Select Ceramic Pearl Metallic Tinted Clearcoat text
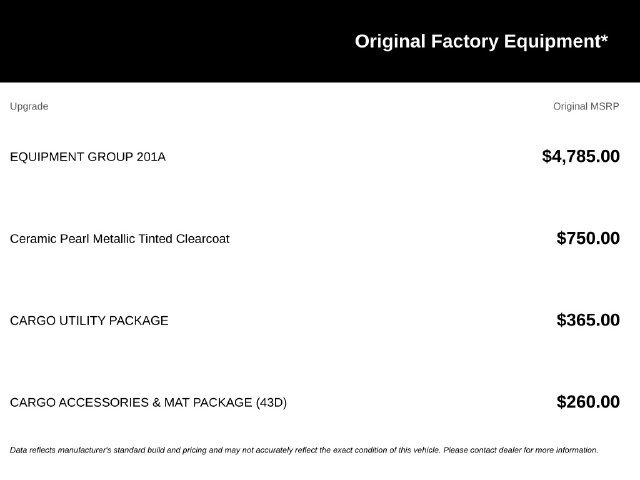This screenshot has height=480, width=640. coord(120,238)
